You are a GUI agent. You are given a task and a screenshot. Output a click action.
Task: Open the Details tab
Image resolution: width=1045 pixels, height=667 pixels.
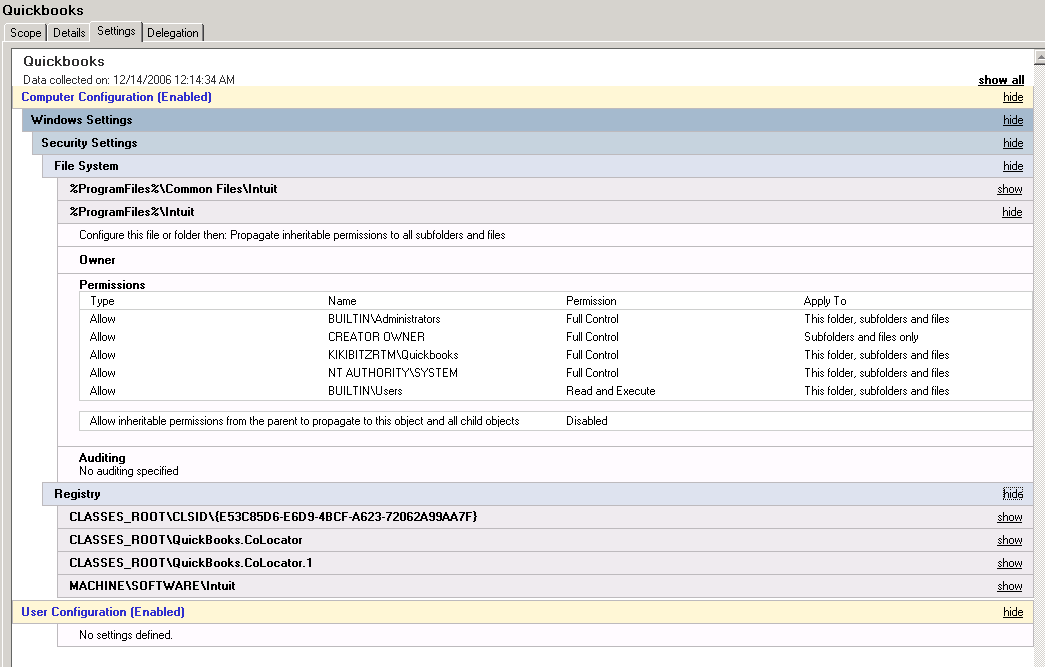69,33
